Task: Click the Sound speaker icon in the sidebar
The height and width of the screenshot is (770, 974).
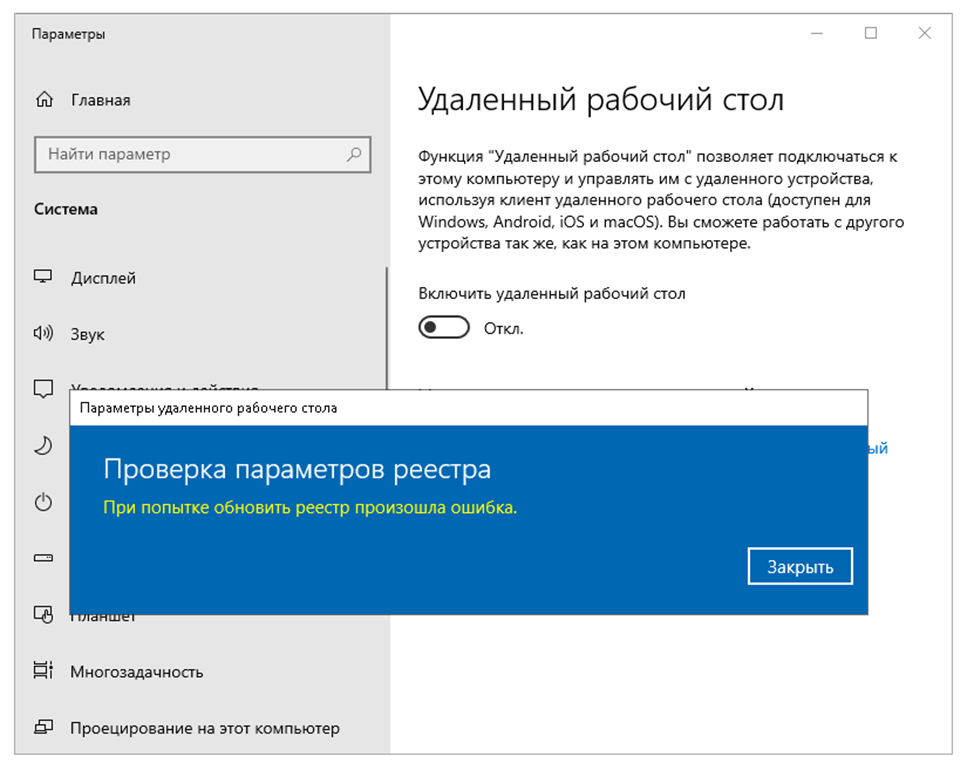Action: pyautogui.click(x=43, y=334)
